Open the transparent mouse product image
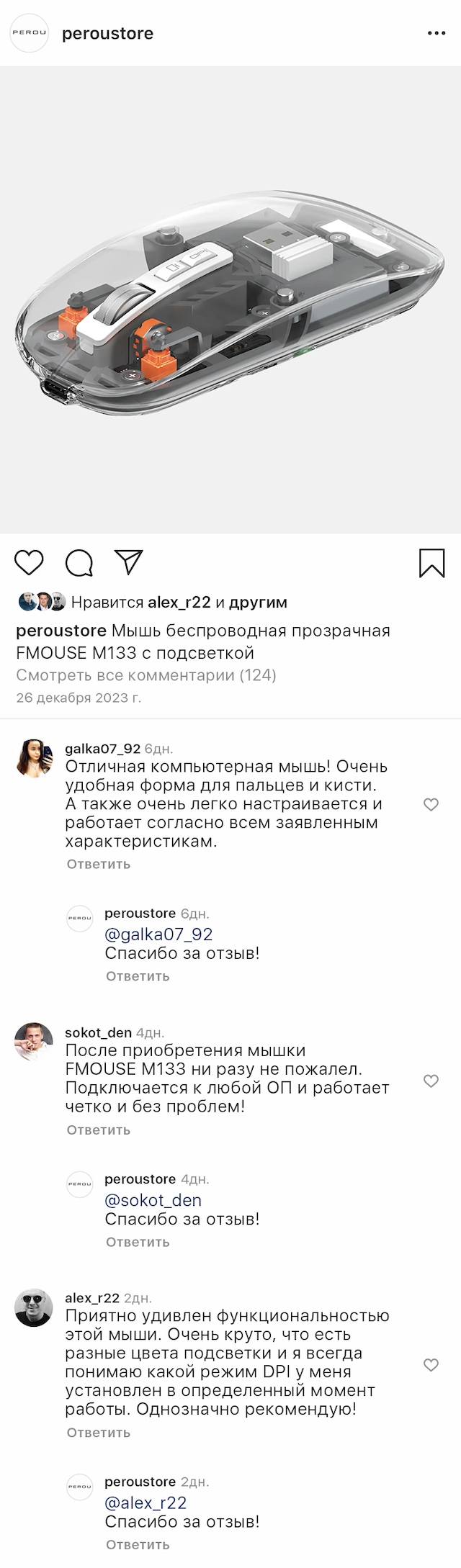Image resolution: width=461 pixels, height=1568 pixels. coord(230,299)
